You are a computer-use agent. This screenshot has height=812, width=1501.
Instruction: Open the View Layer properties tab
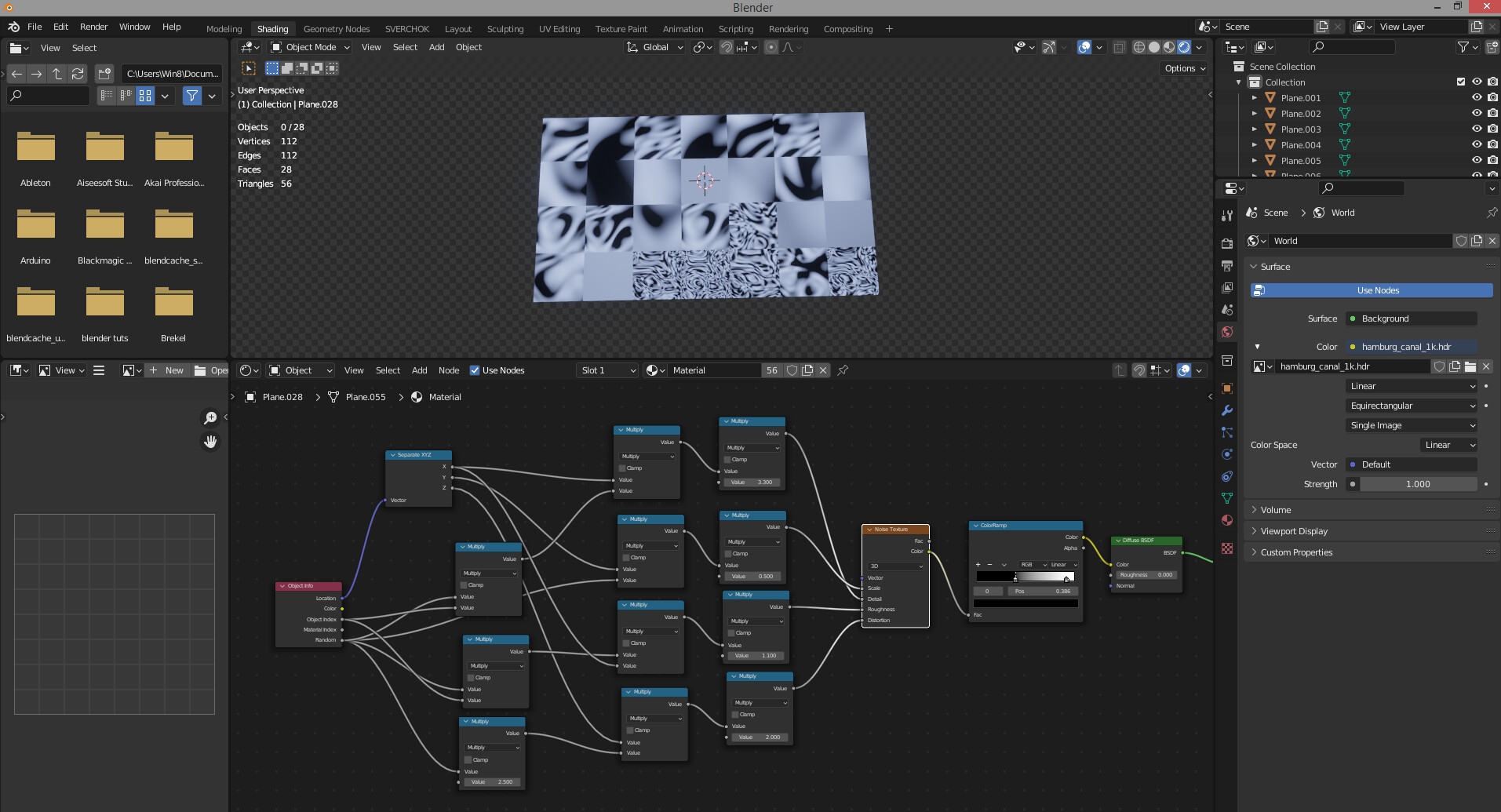pyautogui.click(x=1227, y=288)
